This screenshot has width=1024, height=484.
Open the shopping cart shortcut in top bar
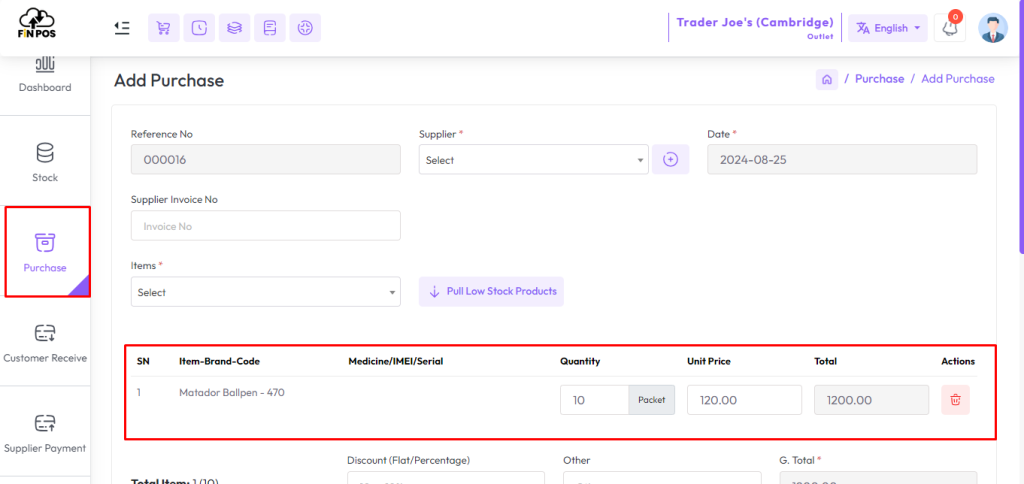(164, 28)
